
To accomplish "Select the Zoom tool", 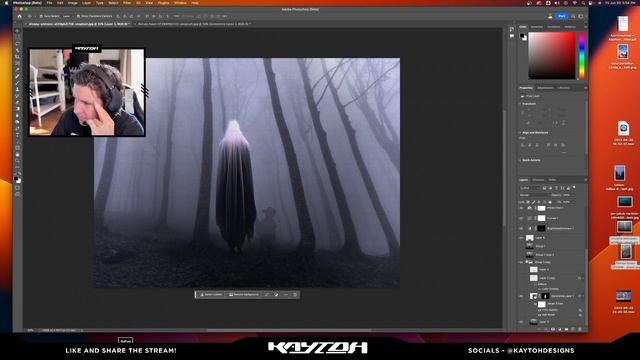I will coord(17,161).
